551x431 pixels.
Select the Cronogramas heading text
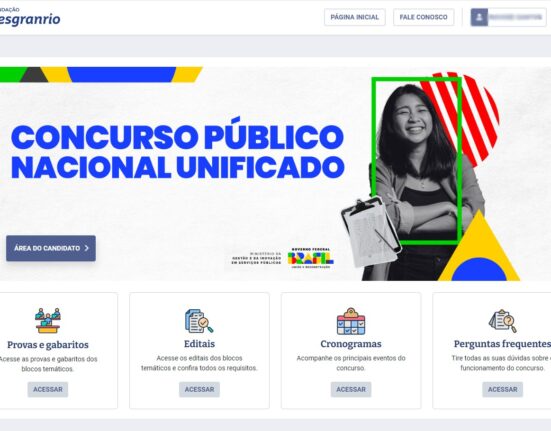(x=351, y=344)
